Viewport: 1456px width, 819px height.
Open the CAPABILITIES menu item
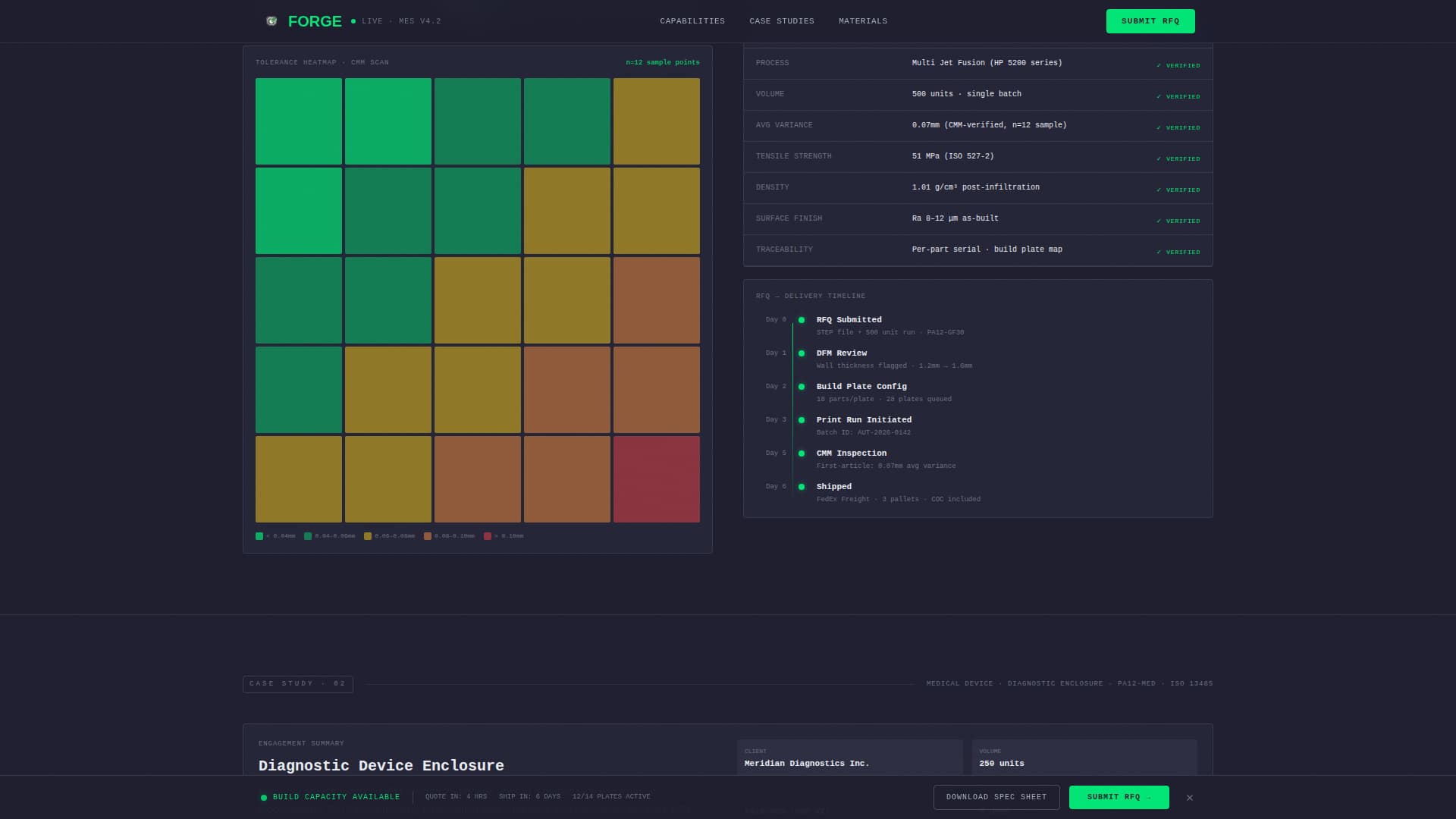pos(692,21)
